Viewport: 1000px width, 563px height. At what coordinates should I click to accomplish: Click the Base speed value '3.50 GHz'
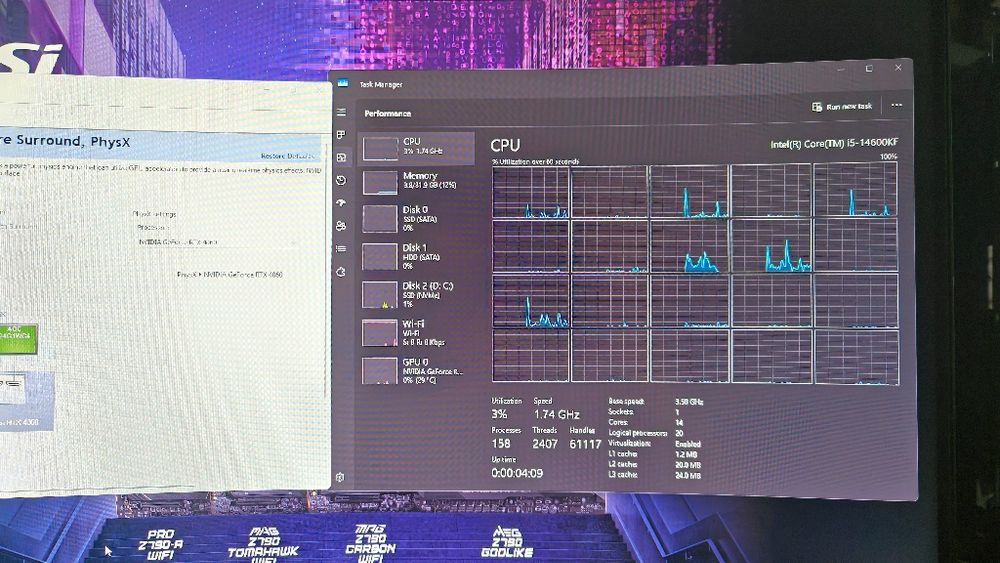click(689, 402)
